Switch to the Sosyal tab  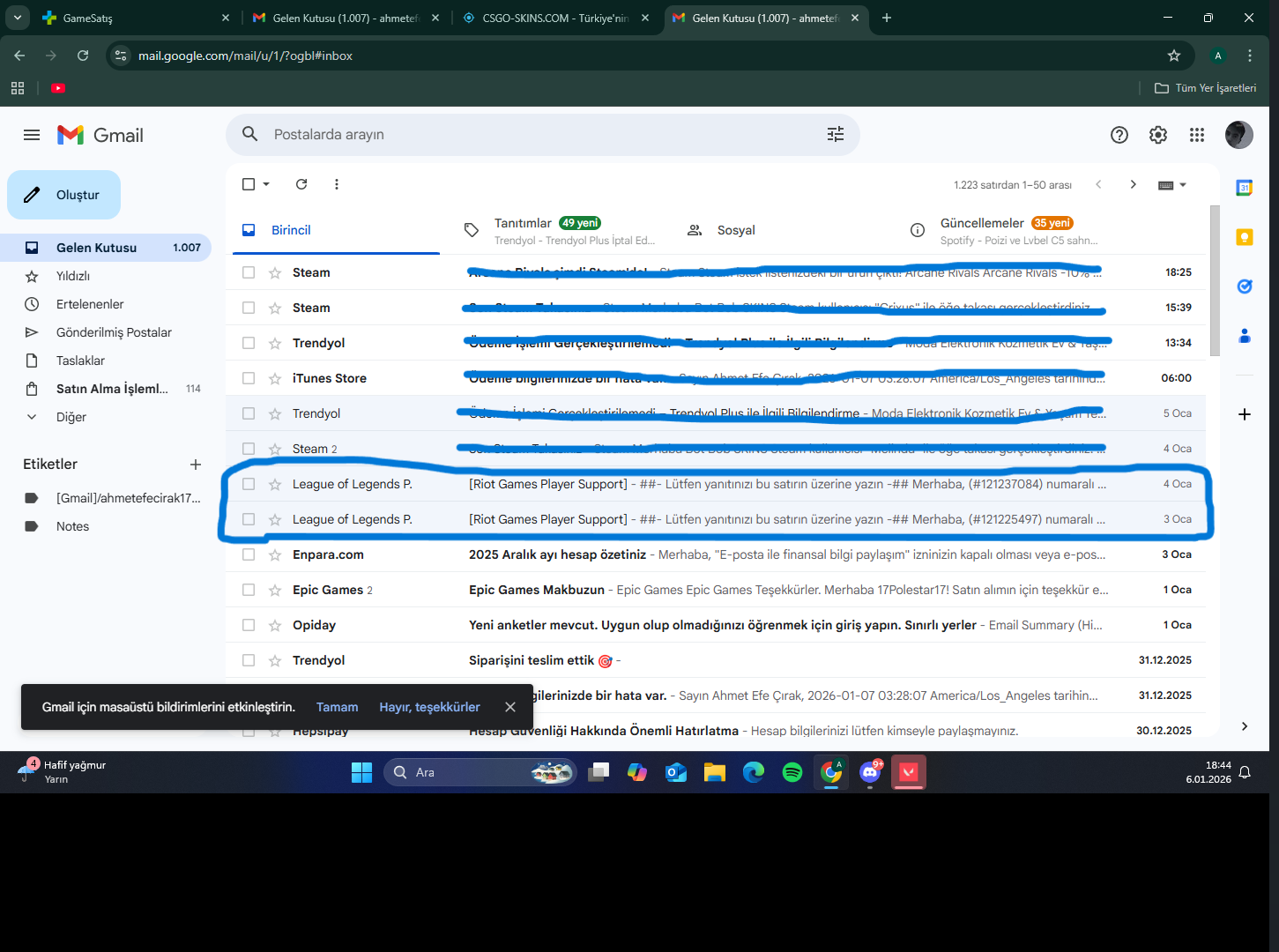[x=783, y=230]
